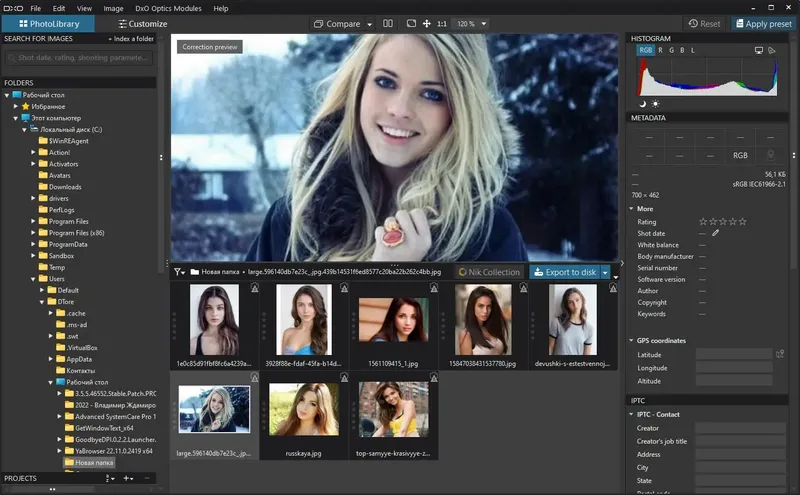
Task: Select B histogram channel
Action: pos(682,50)
